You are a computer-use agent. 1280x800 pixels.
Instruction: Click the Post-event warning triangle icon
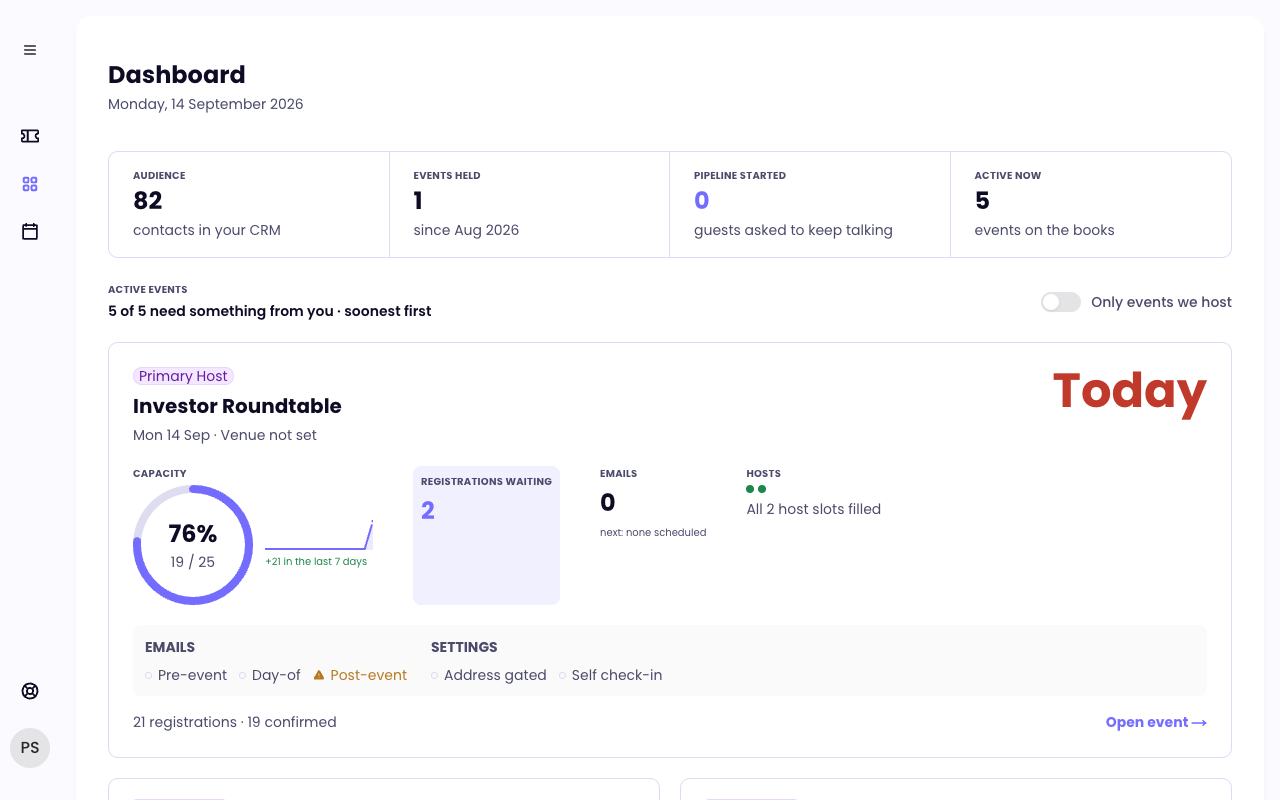tap(319, 675)
